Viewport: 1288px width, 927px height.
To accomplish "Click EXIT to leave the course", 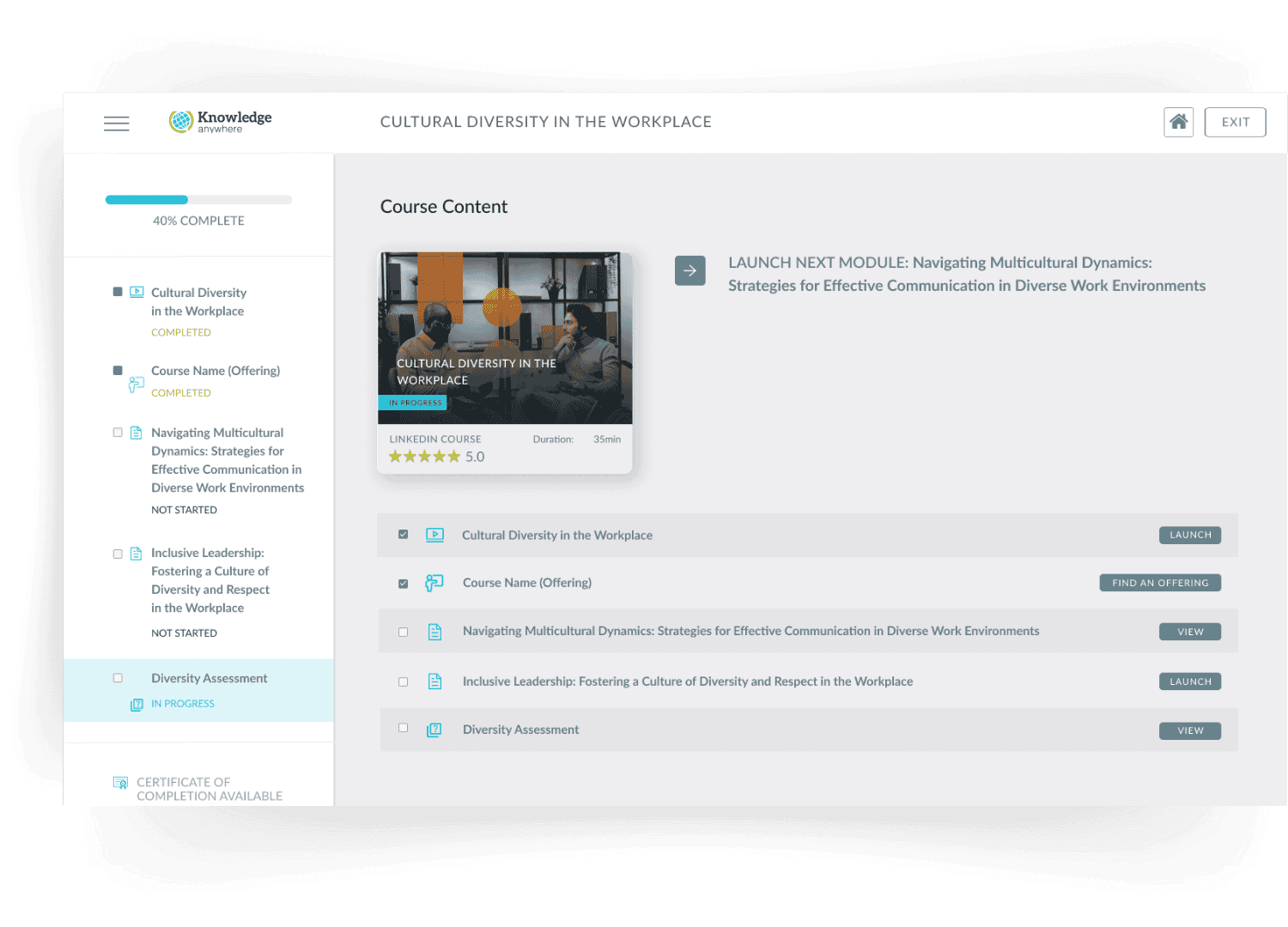I will click(x=1235, y=121).
